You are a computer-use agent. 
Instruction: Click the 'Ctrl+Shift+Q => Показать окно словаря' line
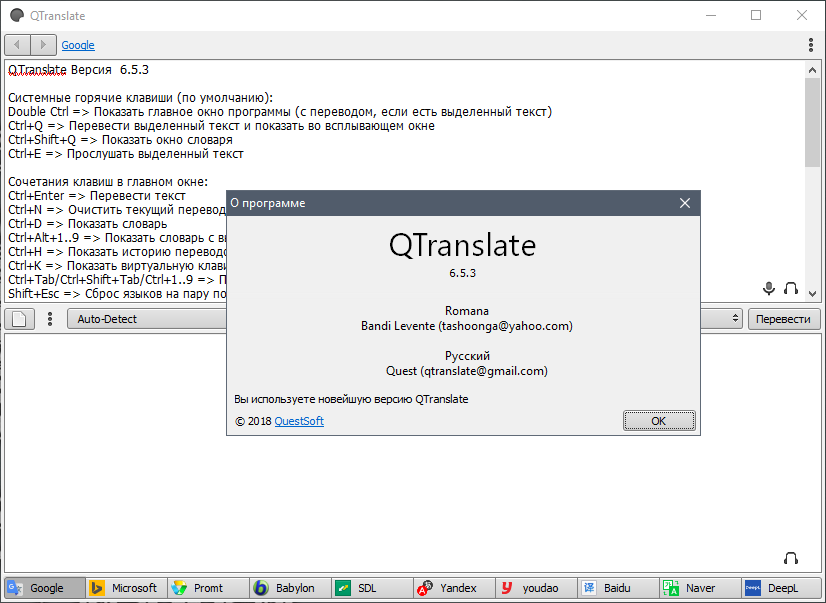tap(120, 140)
